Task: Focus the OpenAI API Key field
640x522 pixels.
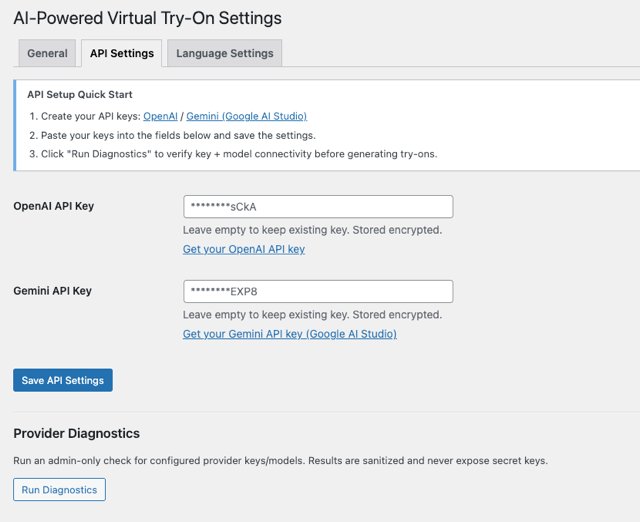Action: [318, 207]
